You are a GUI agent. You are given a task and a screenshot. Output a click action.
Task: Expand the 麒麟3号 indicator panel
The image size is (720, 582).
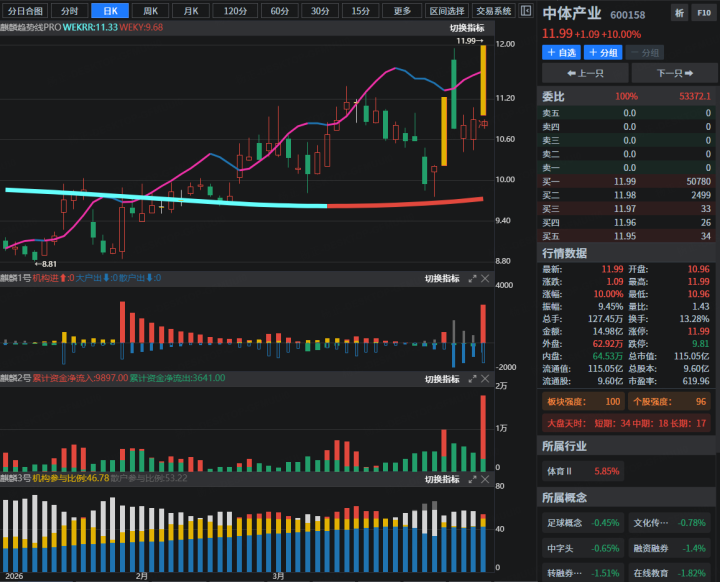tap(472, 479)
